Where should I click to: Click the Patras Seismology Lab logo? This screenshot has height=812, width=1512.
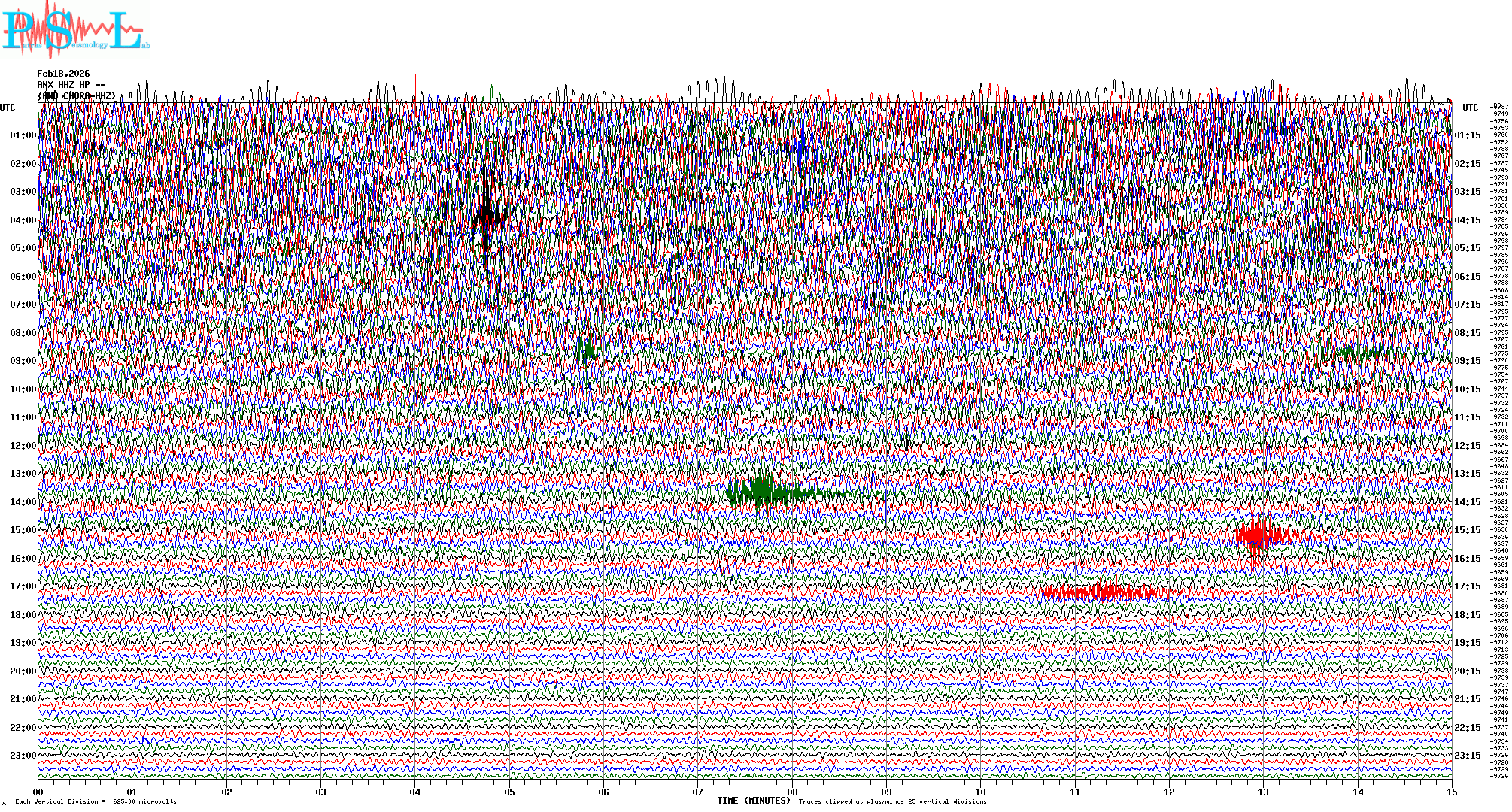(x=74, y=32)
